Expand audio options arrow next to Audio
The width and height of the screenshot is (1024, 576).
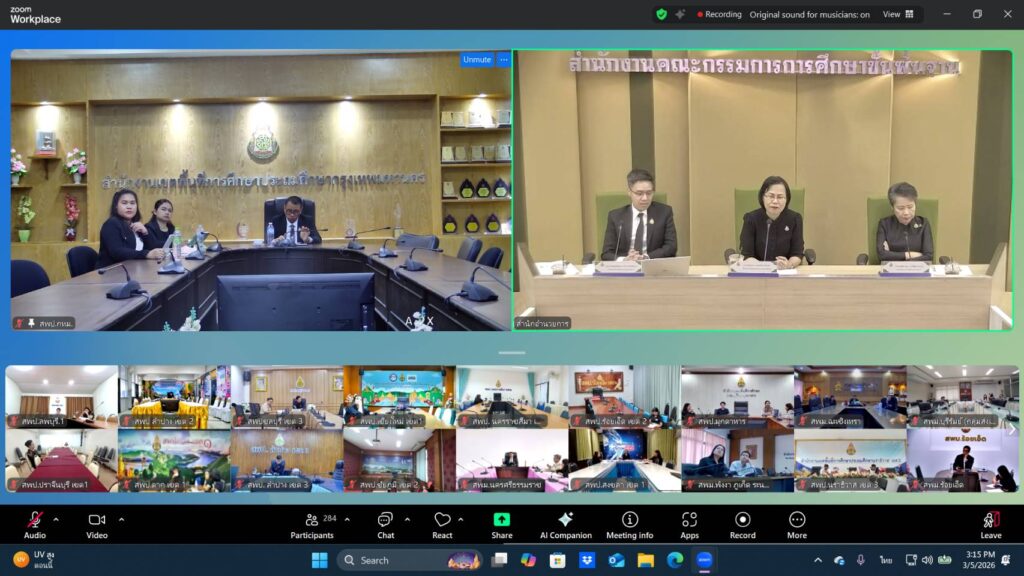point(56,519)
